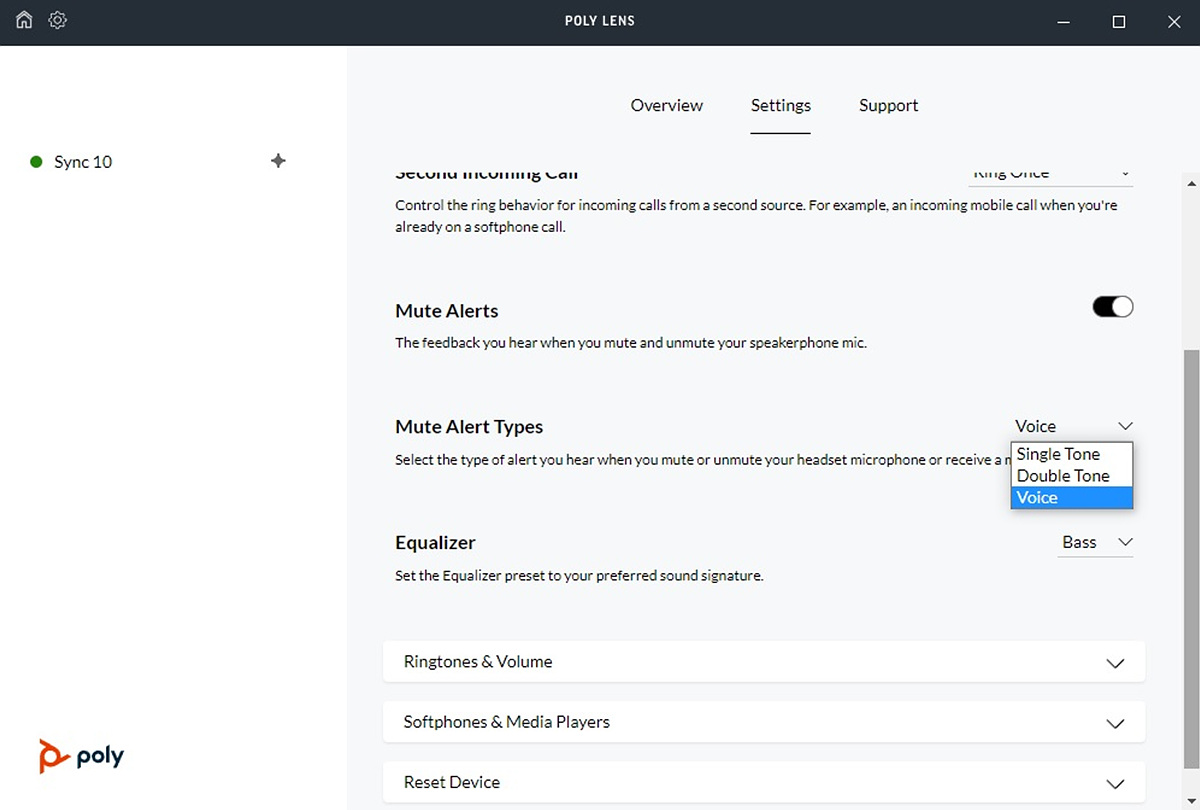The image size is (1200, 810).
Task: Expand the Softphones & Media Players section
Action: click(x=764, y=722)
